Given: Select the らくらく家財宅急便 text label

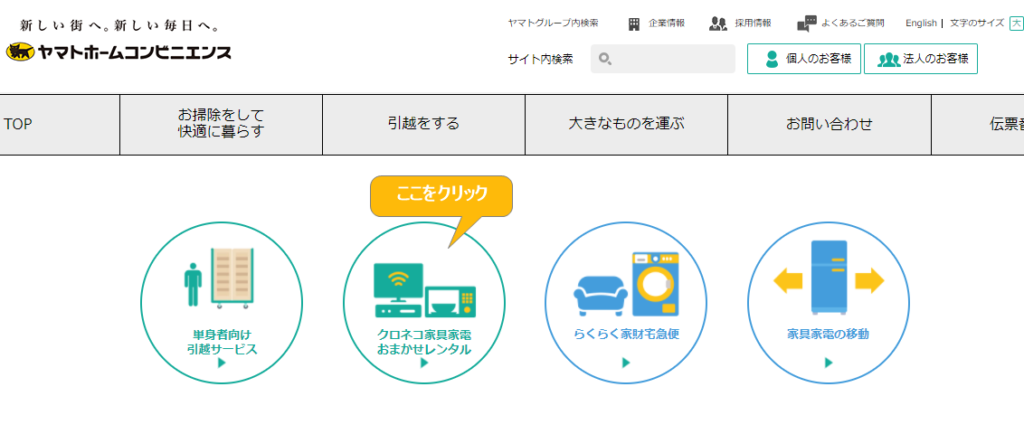Looking at the screenshot, I should (x=626, y=335).
